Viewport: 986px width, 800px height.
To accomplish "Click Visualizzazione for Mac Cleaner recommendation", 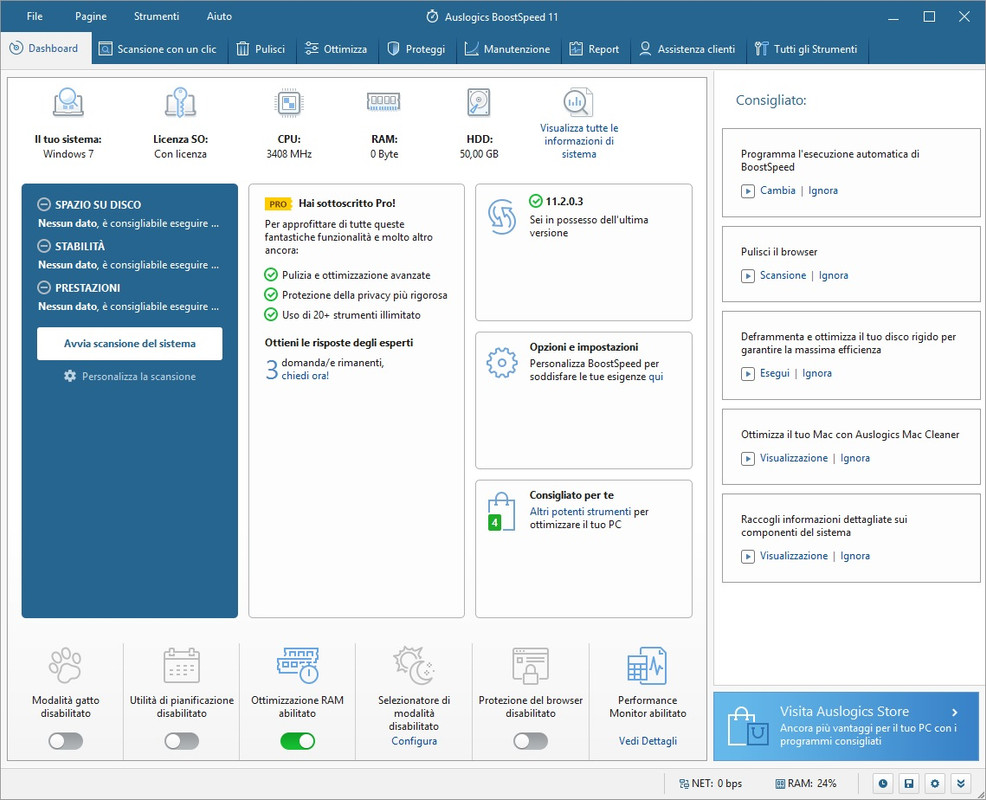I will pos(794,458).
